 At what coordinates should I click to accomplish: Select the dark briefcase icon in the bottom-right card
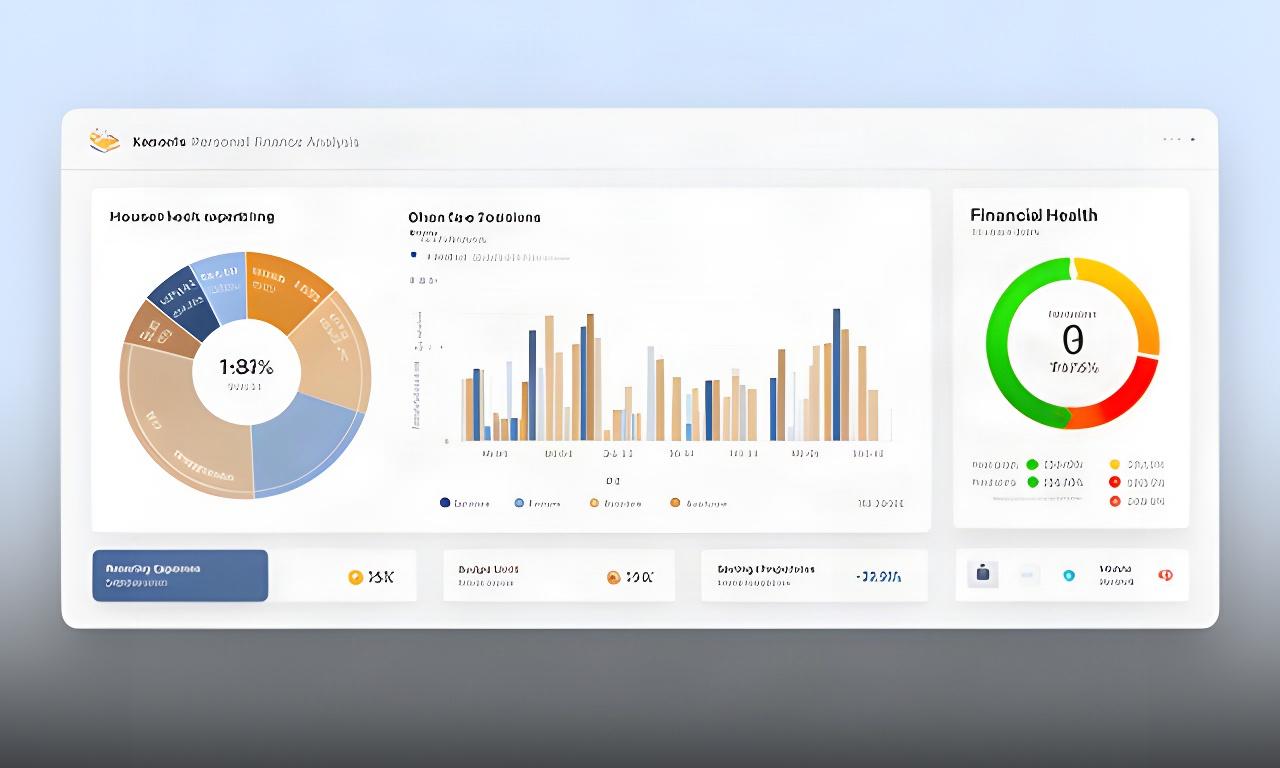pyautogui.click(x=982, y=574)
